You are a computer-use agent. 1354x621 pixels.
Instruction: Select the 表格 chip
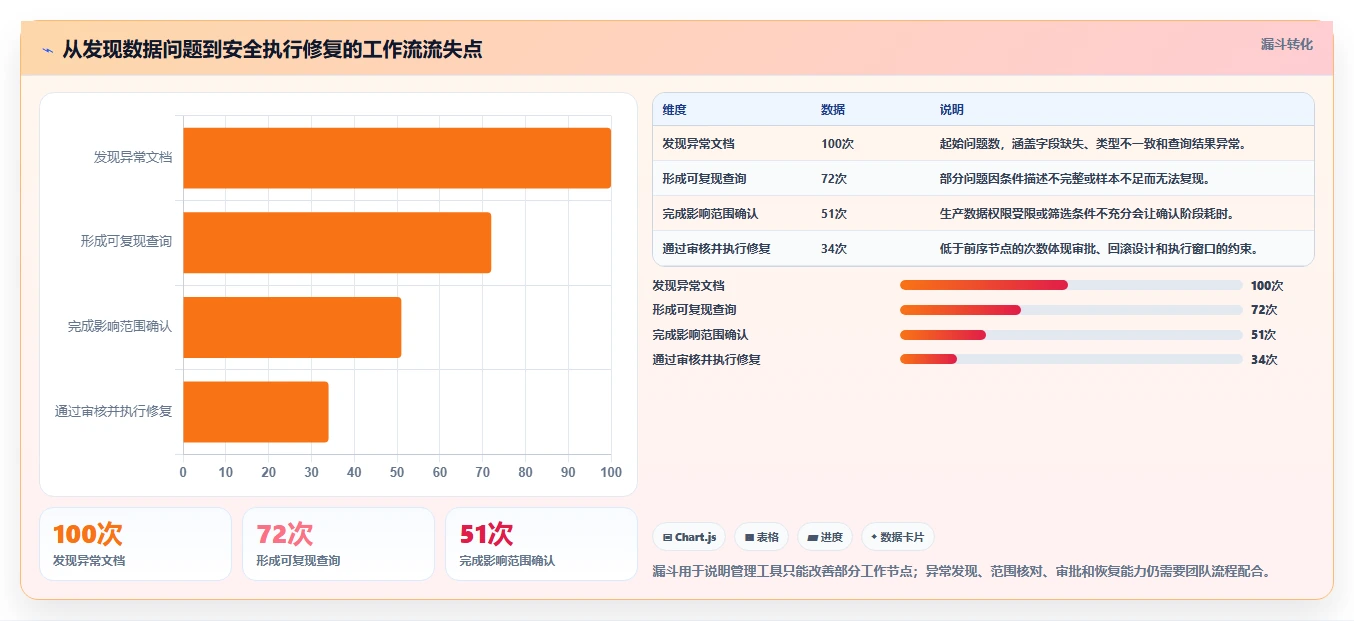762,537
